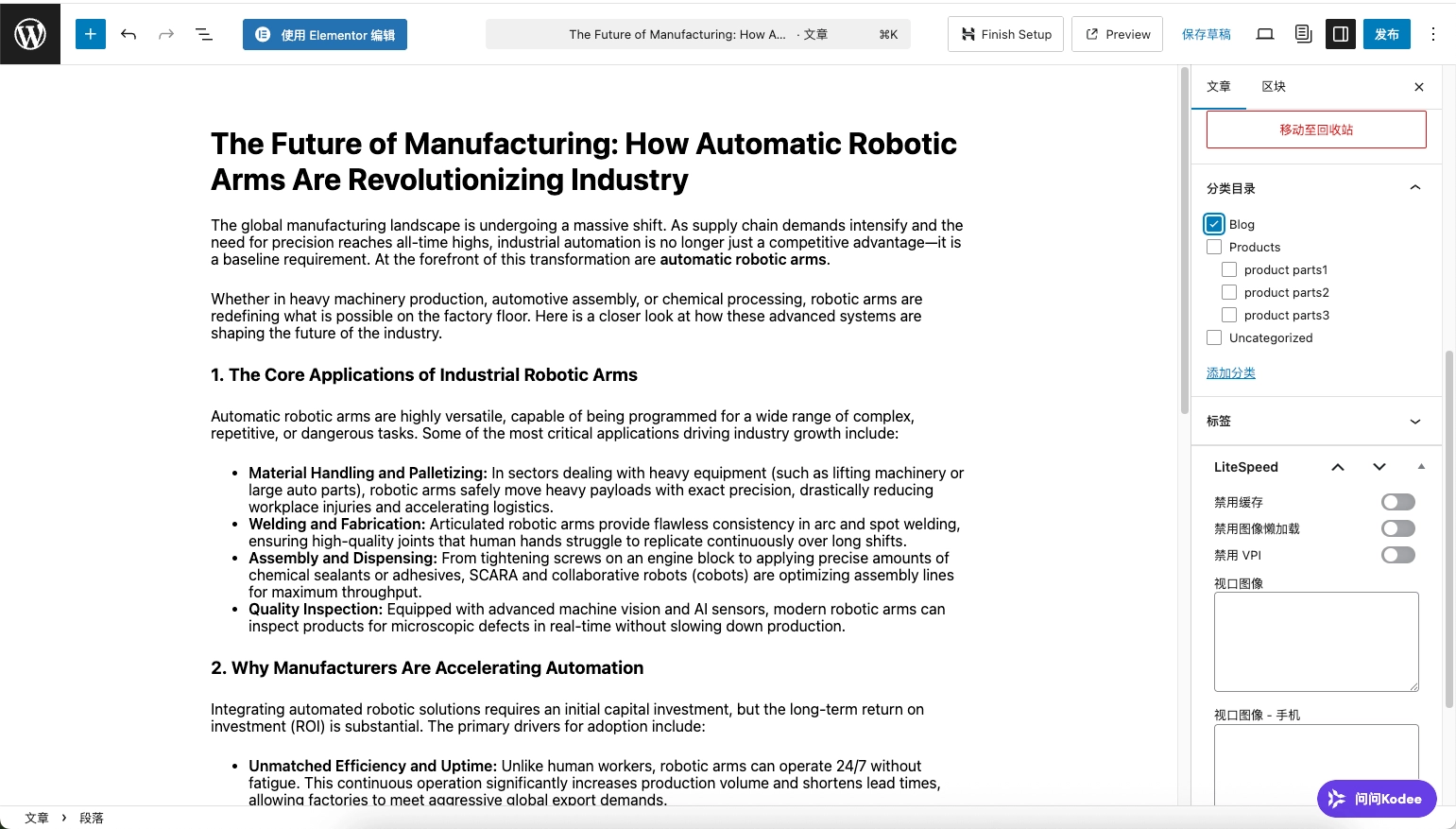Open the three-dot options menu

tap(1433, 34)
